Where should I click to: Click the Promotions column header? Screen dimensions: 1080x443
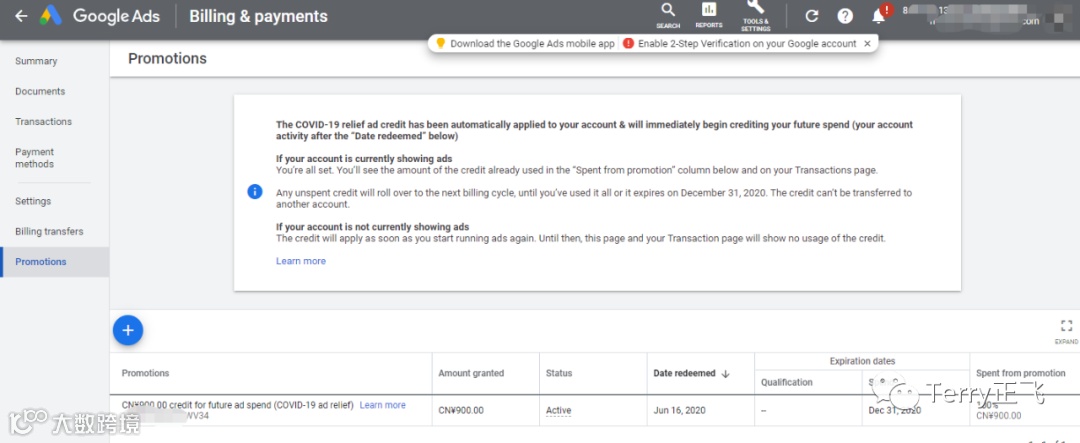click(145, 373)
